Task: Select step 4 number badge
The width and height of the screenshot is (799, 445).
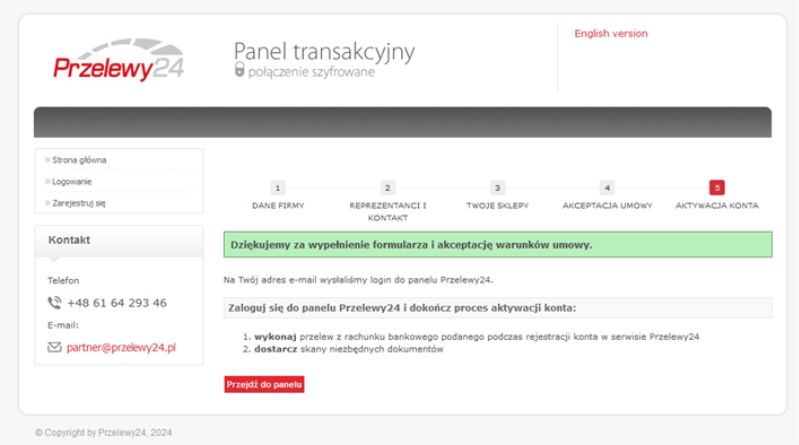Action: [x=607, y=187]
